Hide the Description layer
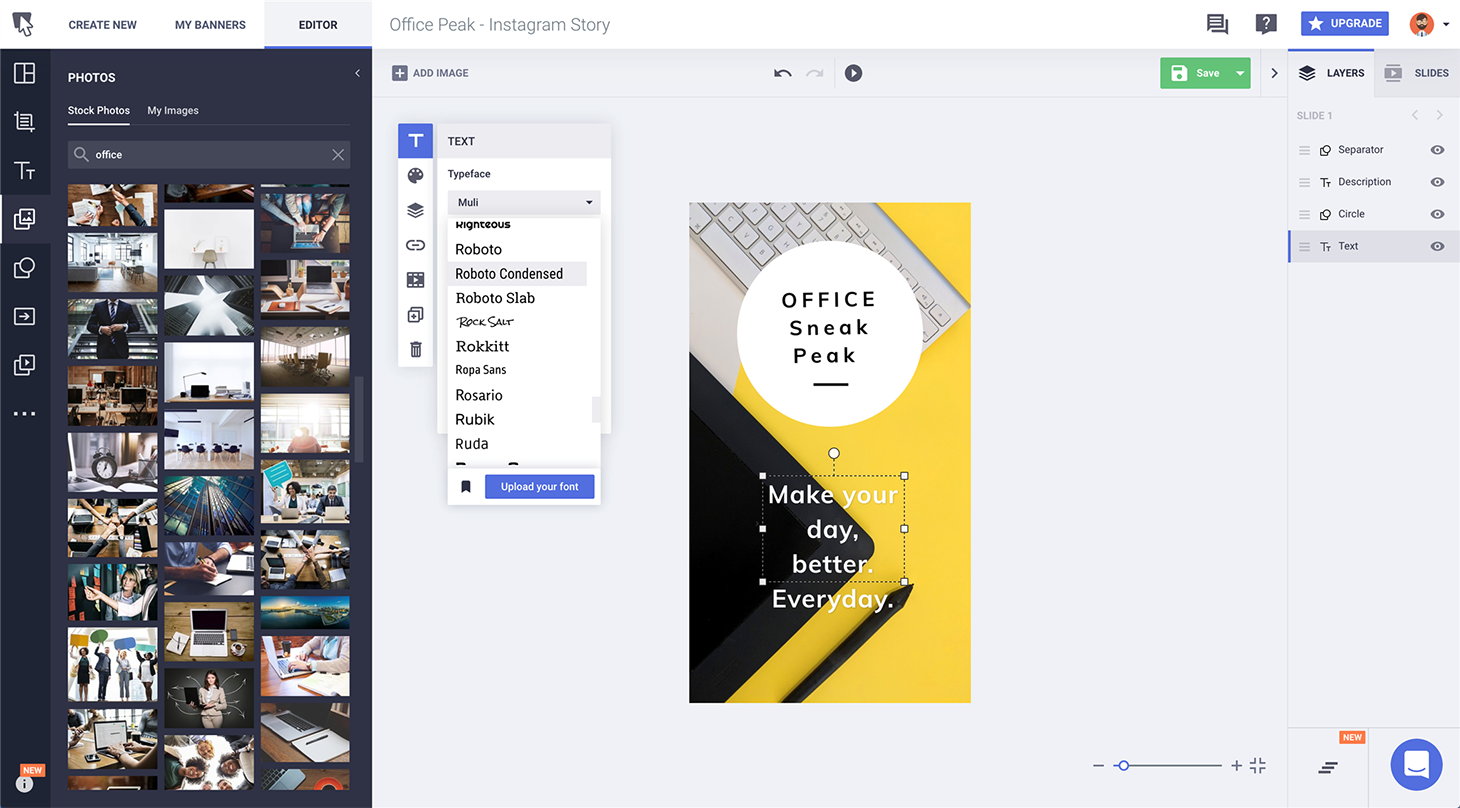 pyautogui.click(x=1437, y=182)
